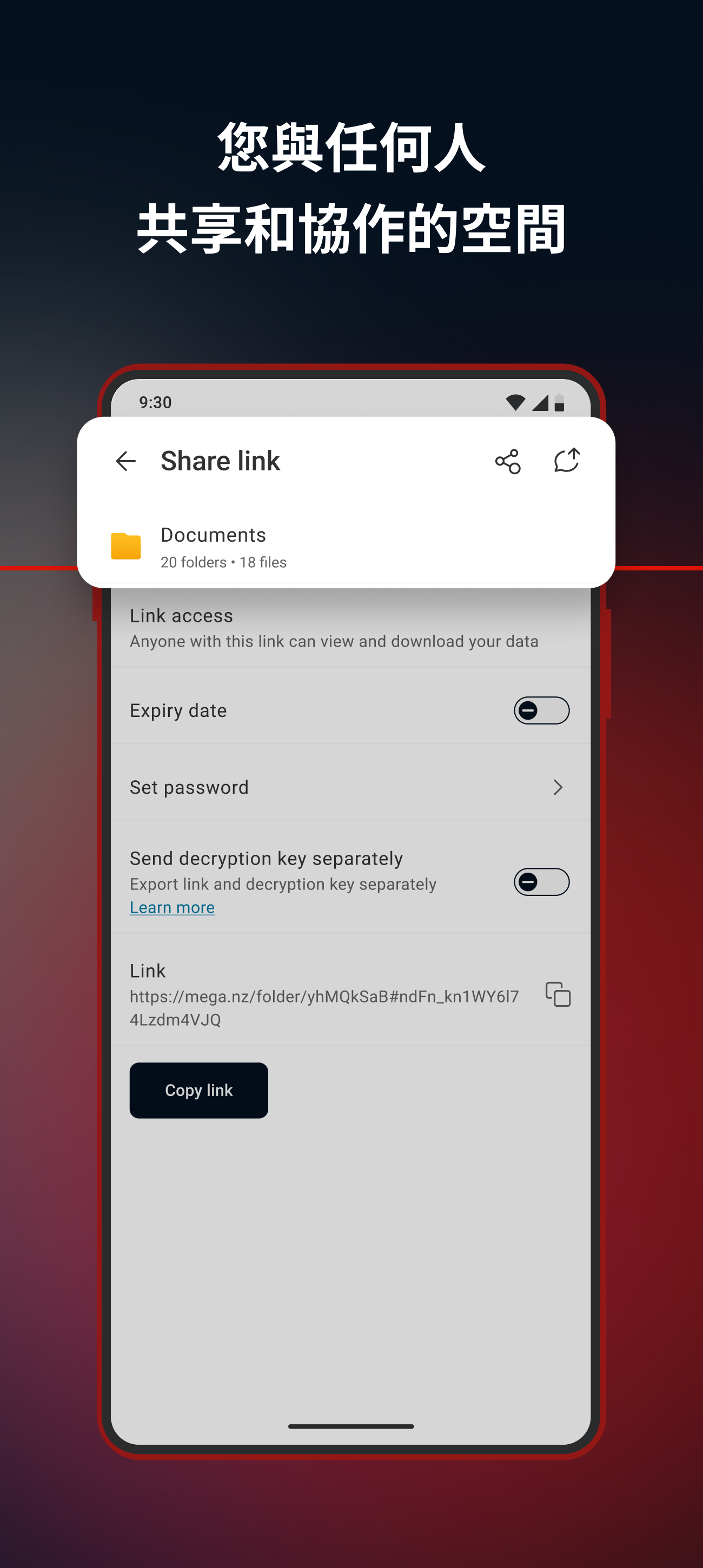Tap the 9:30 clock in status bar

(155, 402)
